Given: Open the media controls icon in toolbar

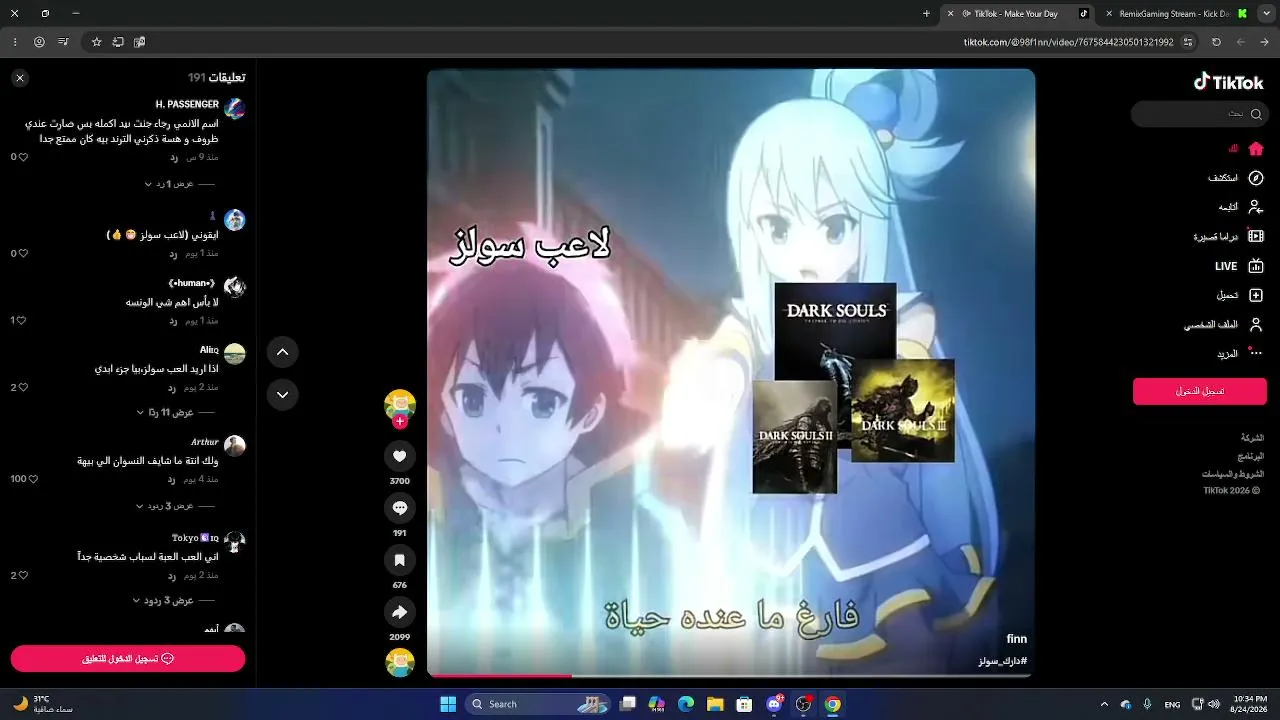Looking at the screenshot, I should [x=64, y=42].
